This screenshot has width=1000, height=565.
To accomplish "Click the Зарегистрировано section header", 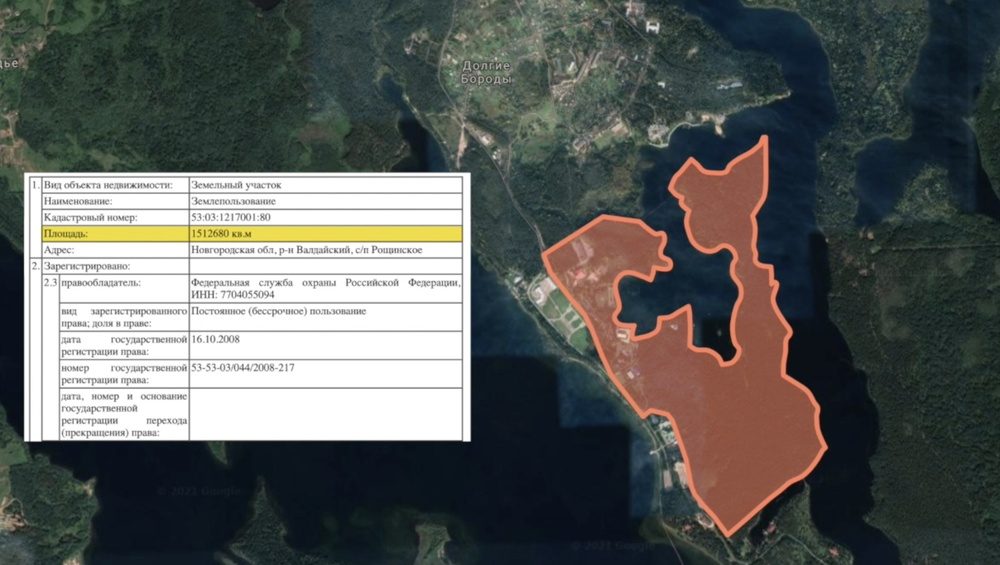I will tap(85, 266).
